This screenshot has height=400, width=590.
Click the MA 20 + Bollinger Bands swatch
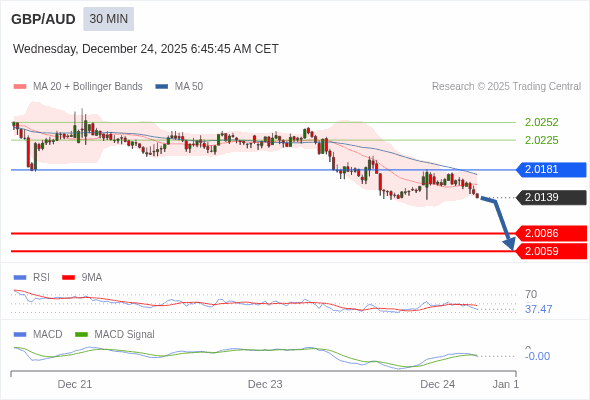click(x=20, y=87)
